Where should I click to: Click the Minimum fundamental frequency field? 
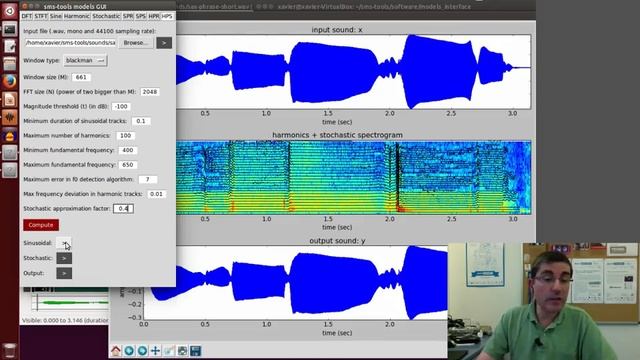point(128,150)
